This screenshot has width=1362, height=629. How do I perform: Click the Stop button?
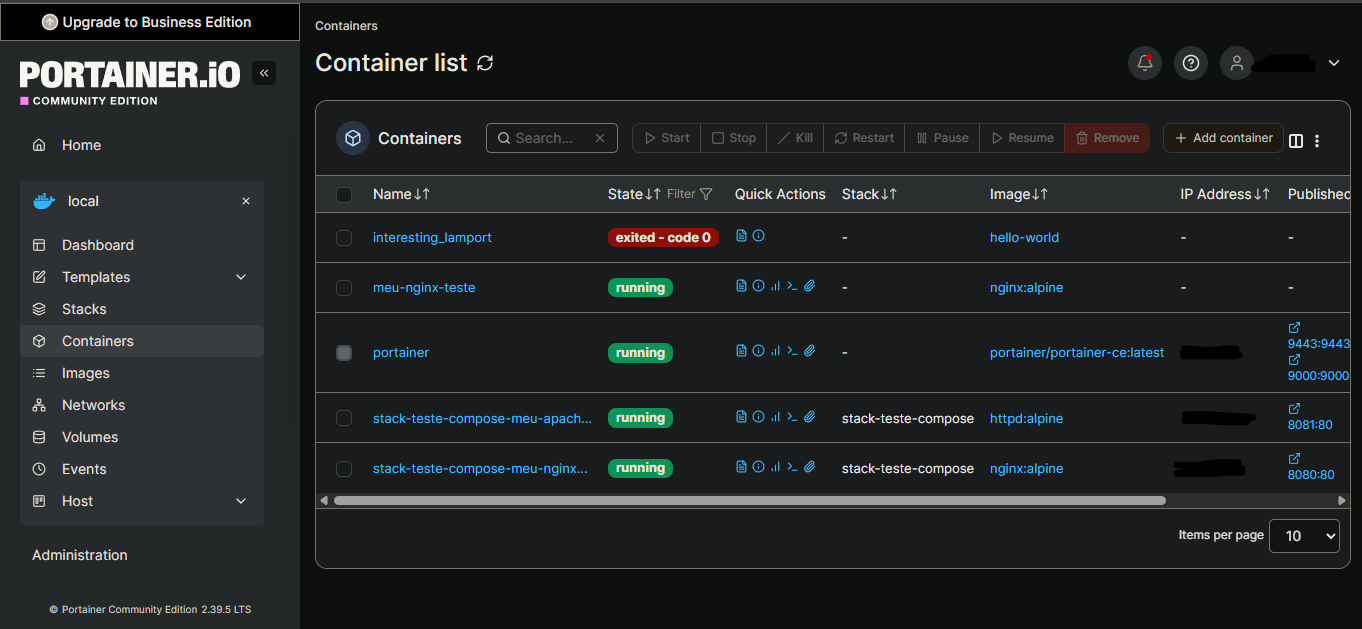pyautogui.click(x=734, y=138)
